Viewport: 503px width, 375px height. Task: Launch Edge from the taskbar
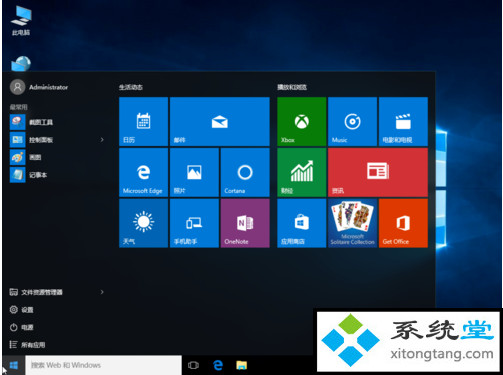pos(218,365)
